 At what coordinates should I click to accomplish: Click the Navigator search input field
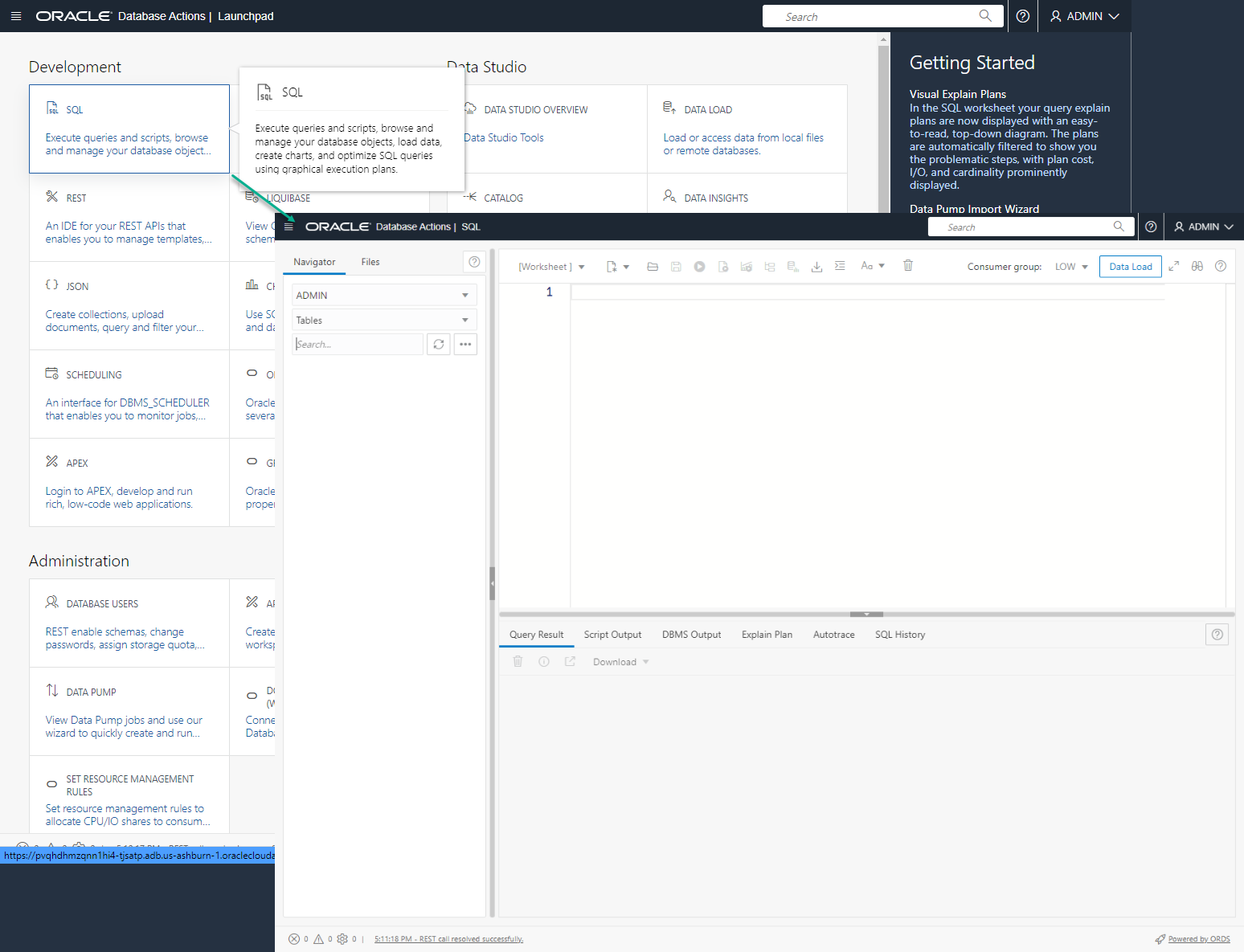[358, 344]
